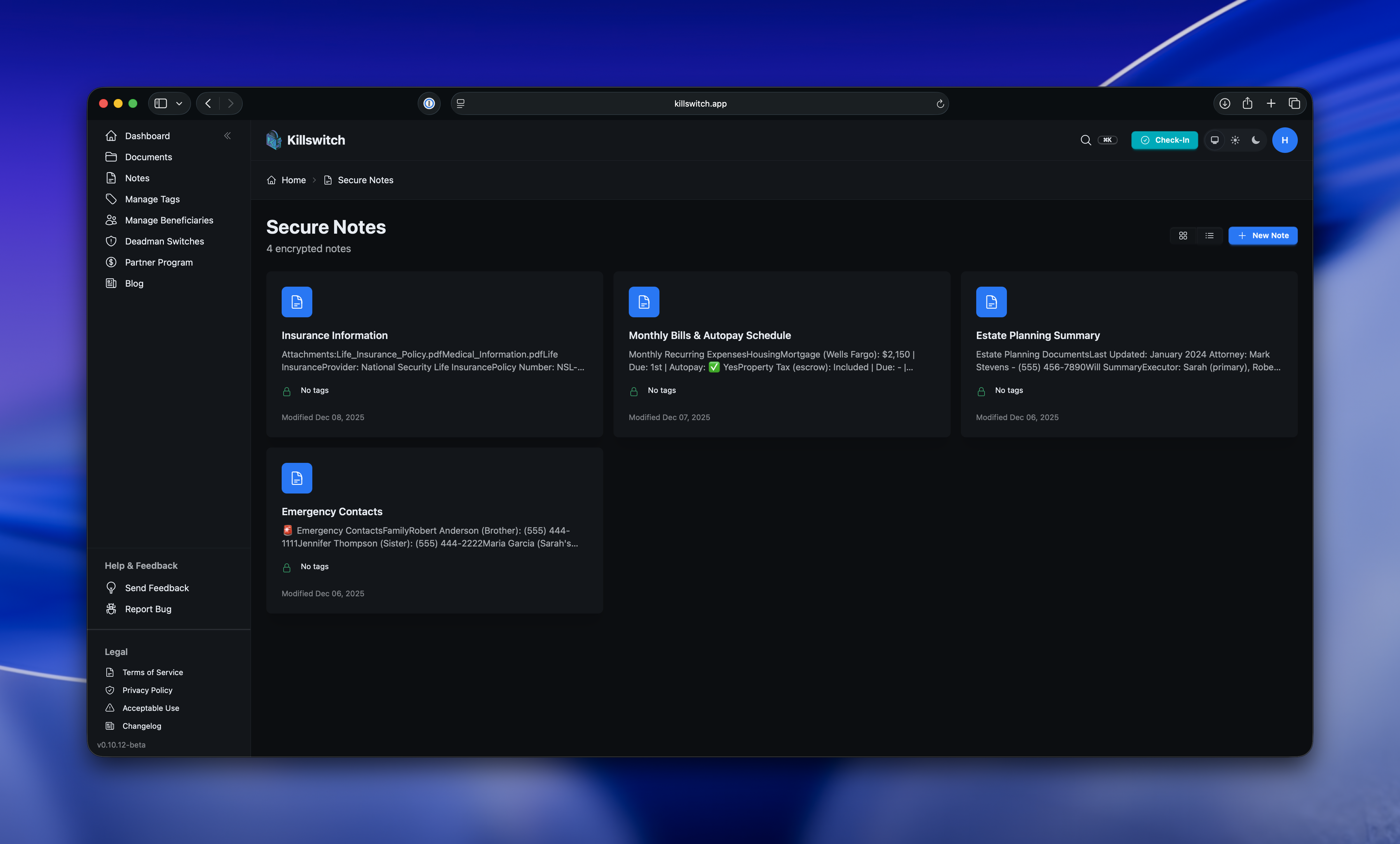Click the browser address bar

699,103
